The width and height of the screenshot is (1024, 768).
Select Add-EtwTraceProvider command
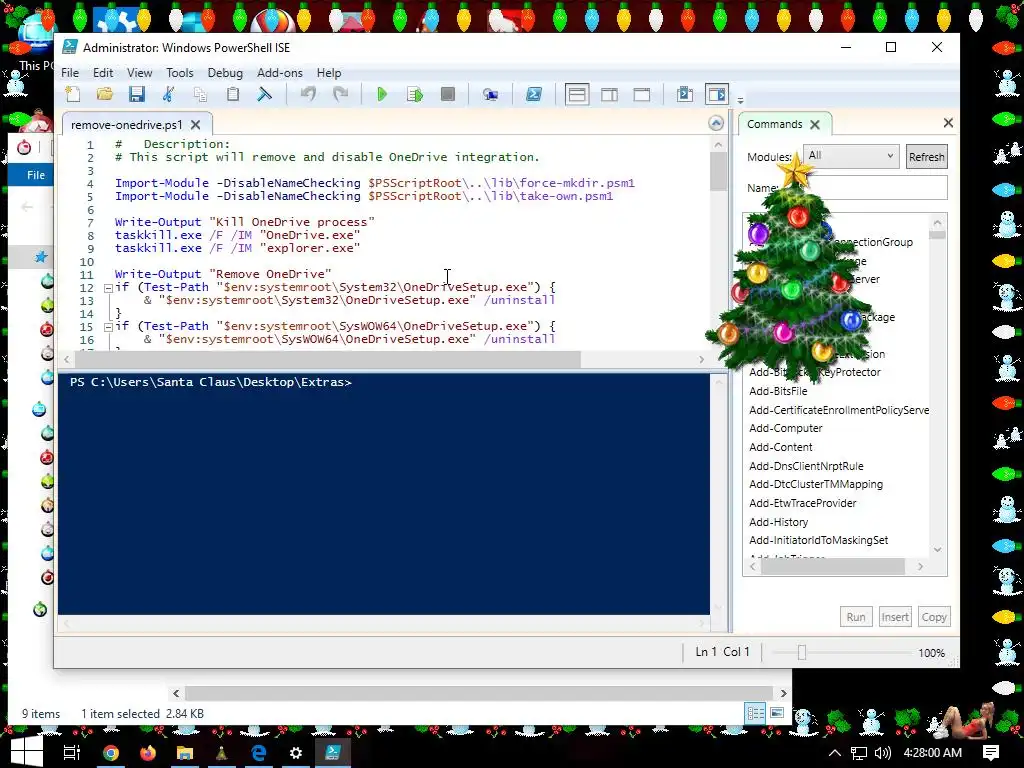(x=803, y=503)
